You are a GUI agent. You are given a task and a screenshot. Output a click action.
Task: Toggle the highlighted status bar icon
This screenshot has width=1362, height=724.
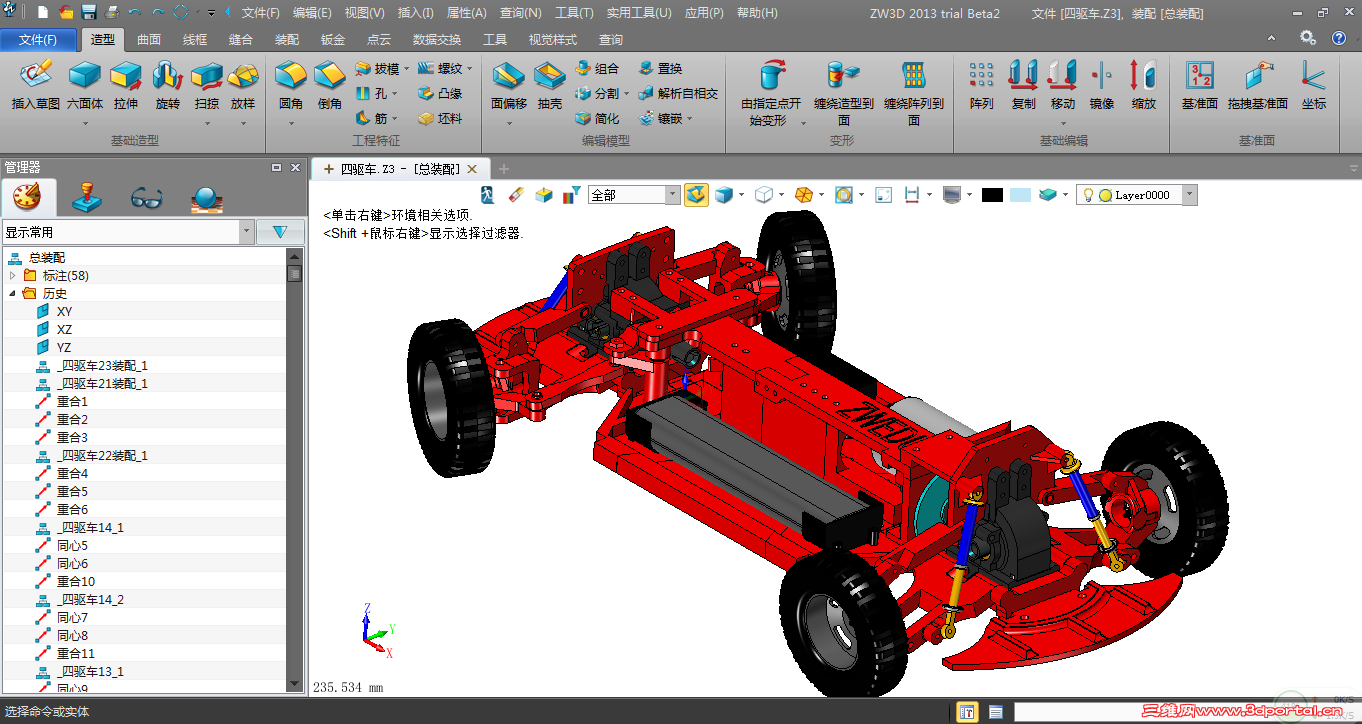967,712
